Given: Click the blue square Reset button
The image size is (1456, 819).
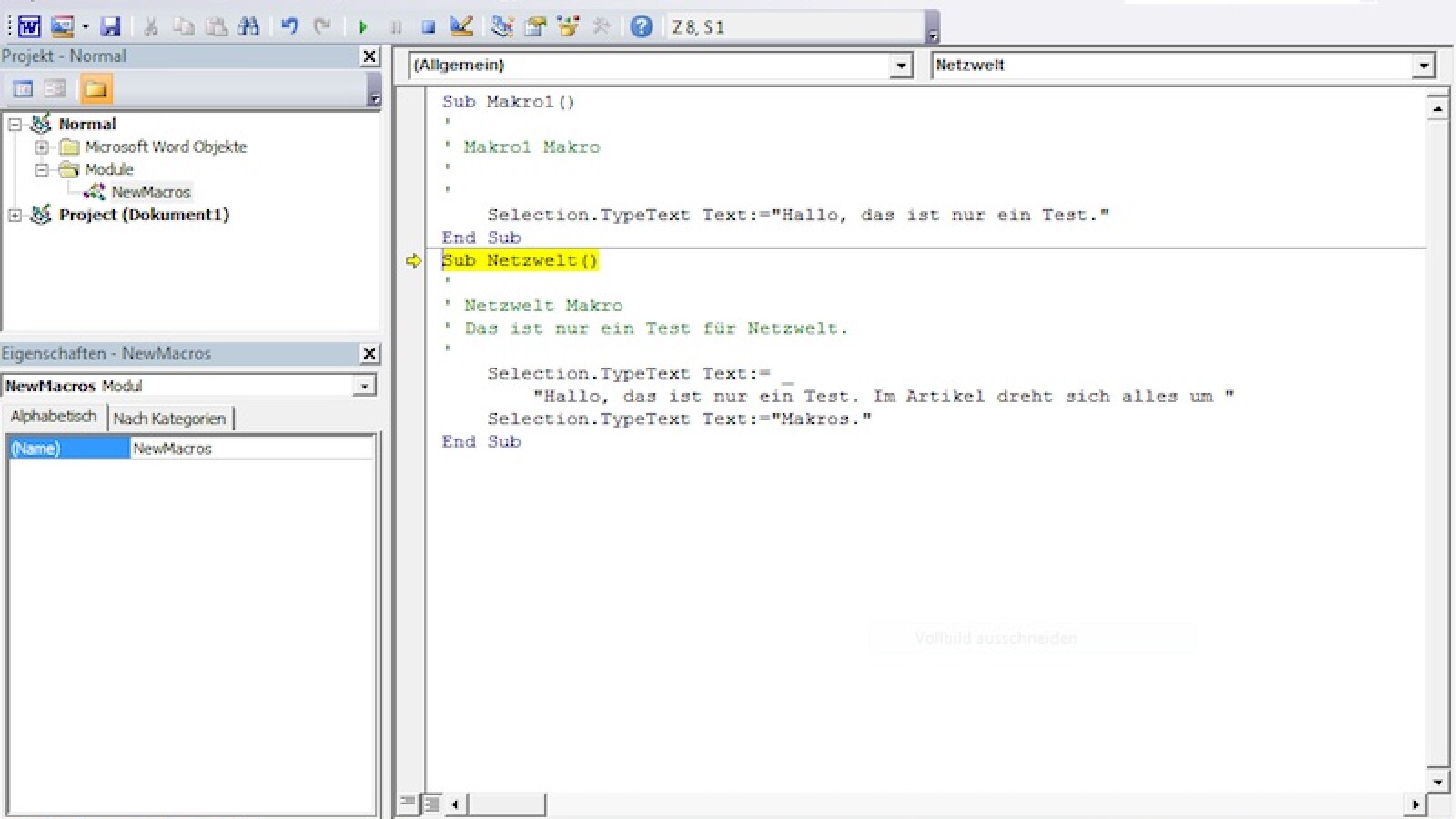Looking at the screenshot, I should (428, 27).
